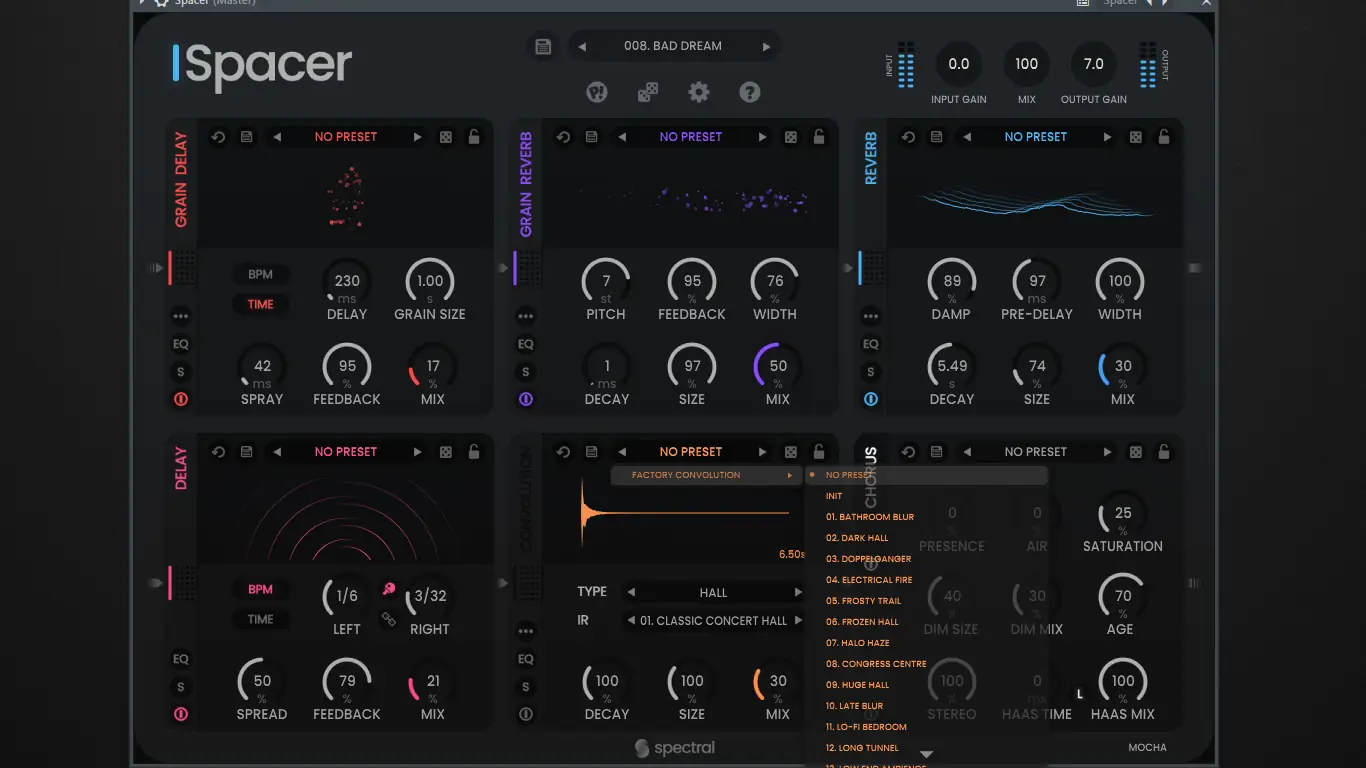Image resolution: width=1366 pixels, height=768 pixels.
Task: Reset the Grain Reverb module
Action: click(x=563, y=137)
